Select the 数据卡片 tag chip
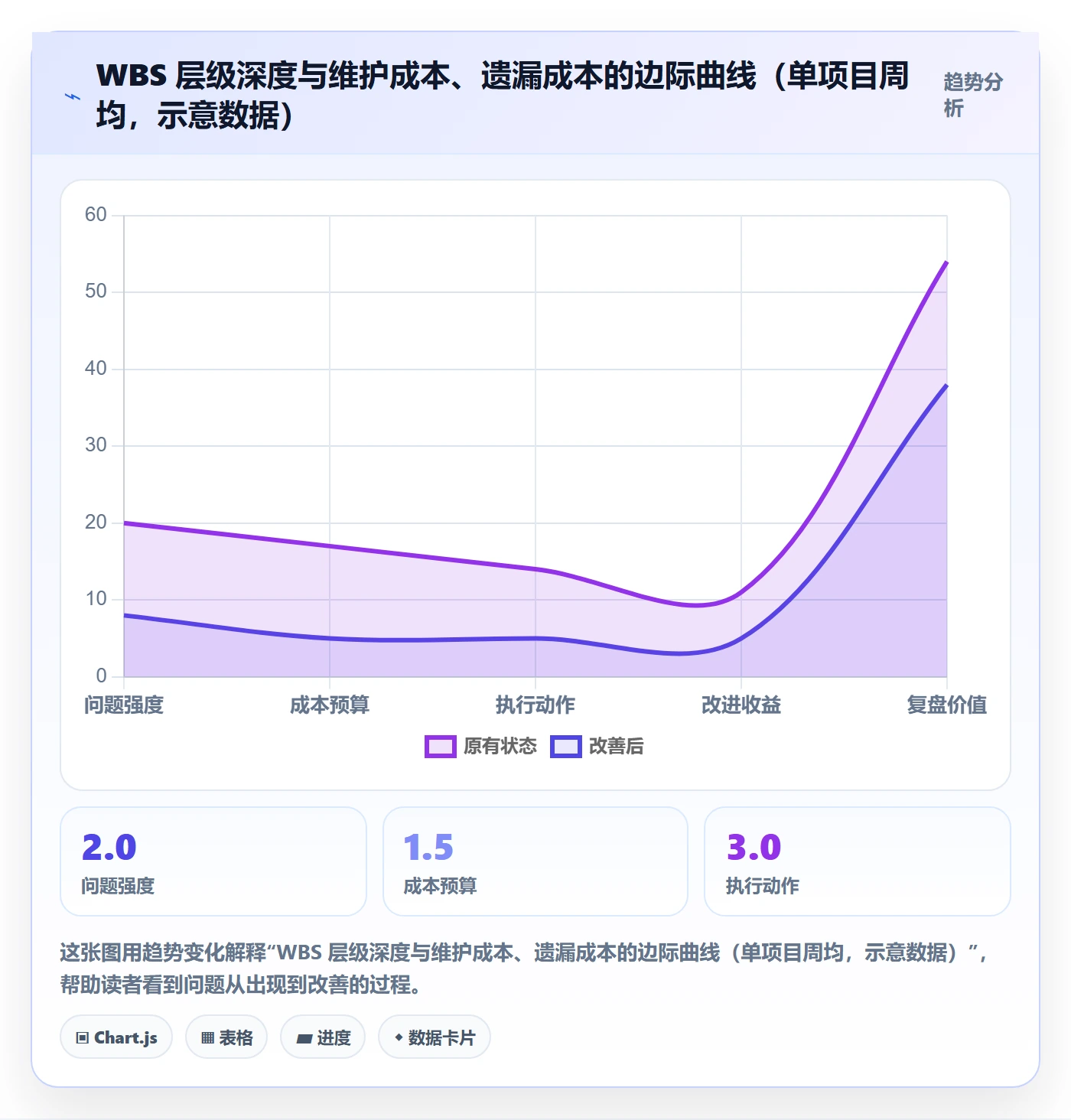1071x1120 pixels. coord(435,1037)
